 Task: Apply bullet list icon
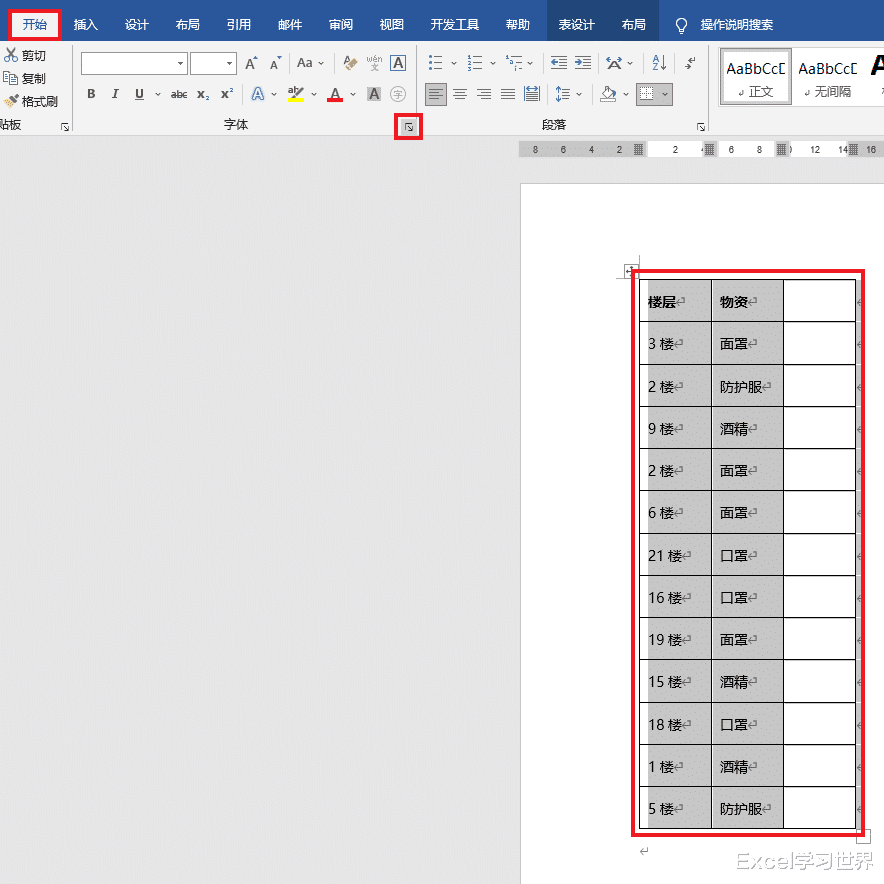point(435,63)
